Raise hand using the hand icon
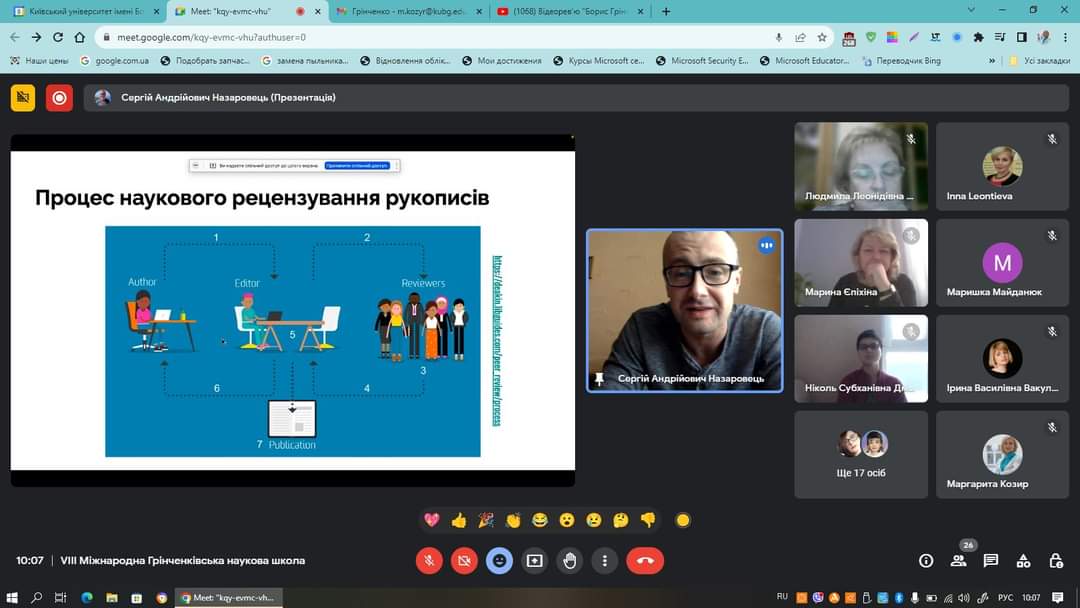Image resolution: width=1080 pixels, height=608 pixels. [570, 561]
